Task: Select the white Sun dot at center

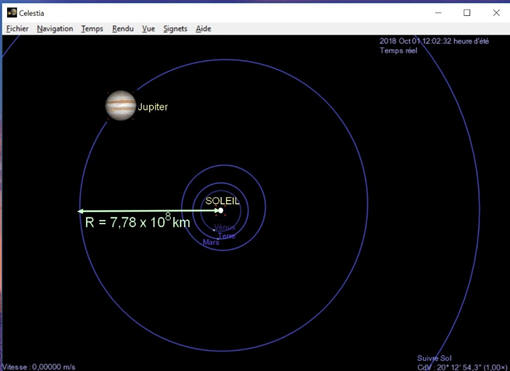Action: (221, 210)
